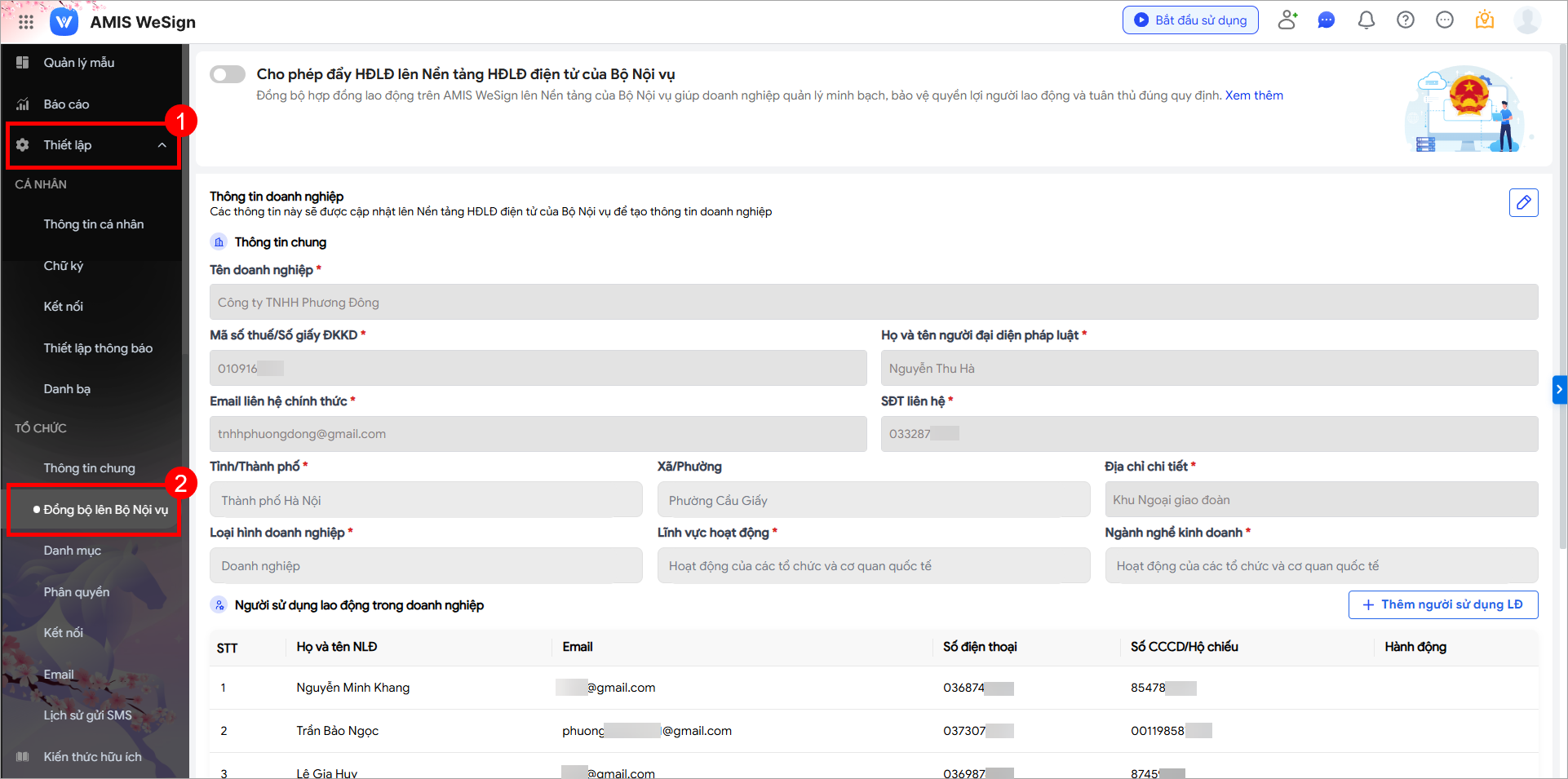Click the Bắt đầu sử dụng button

pyautogui.click(x=1190, y=20)
